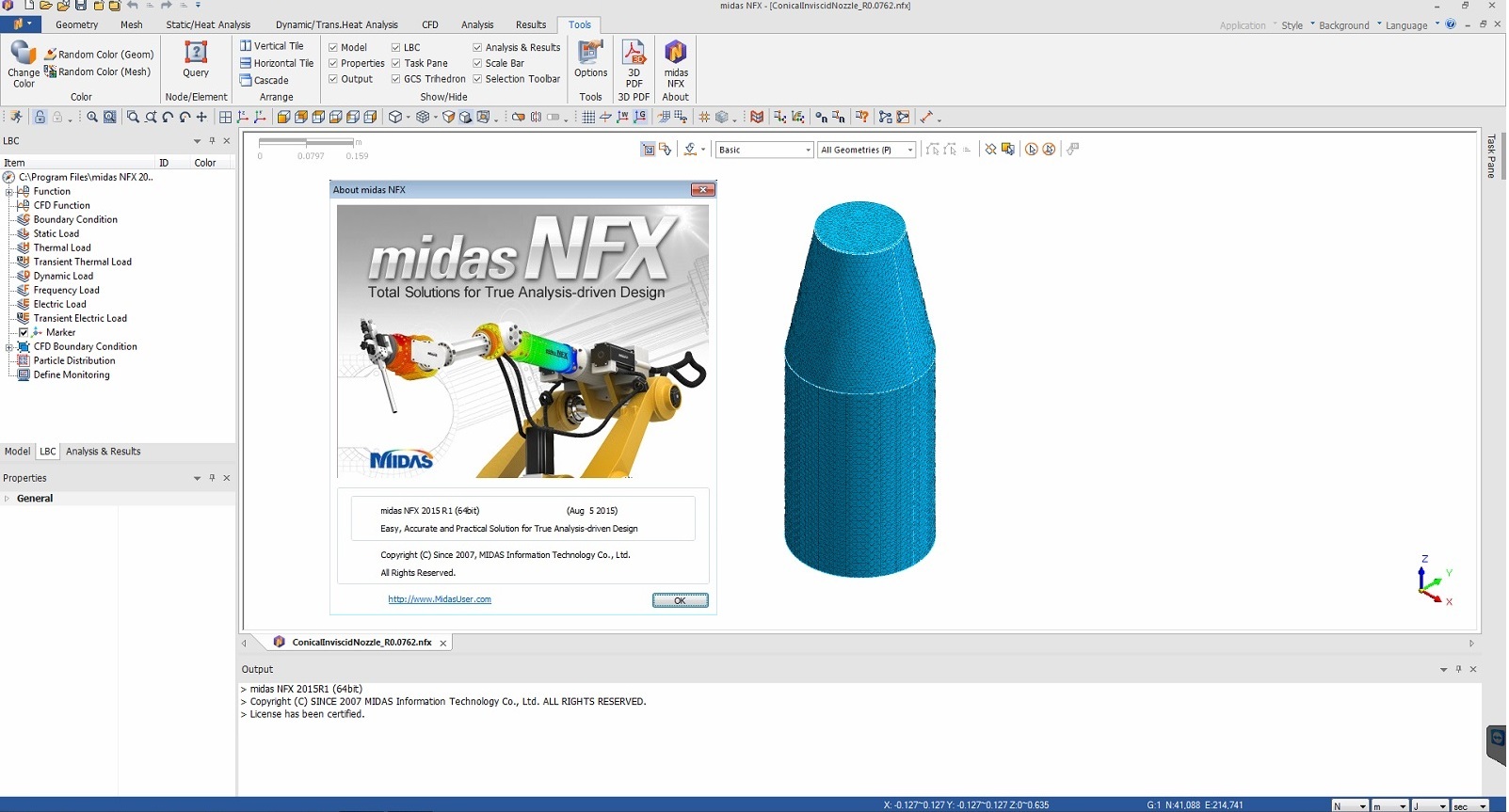The height and width of the screenshot is (812, 1509).
Task: Click the measure distance tool icon
Action: tap(926, 118)
